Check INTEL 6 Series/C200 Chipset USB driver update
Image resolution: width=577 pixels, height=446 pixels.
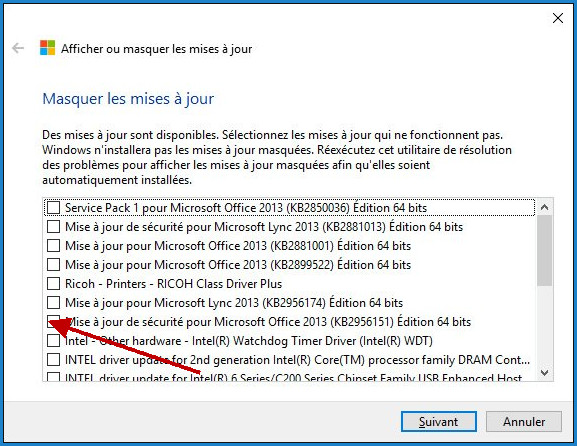click(53, 377)
